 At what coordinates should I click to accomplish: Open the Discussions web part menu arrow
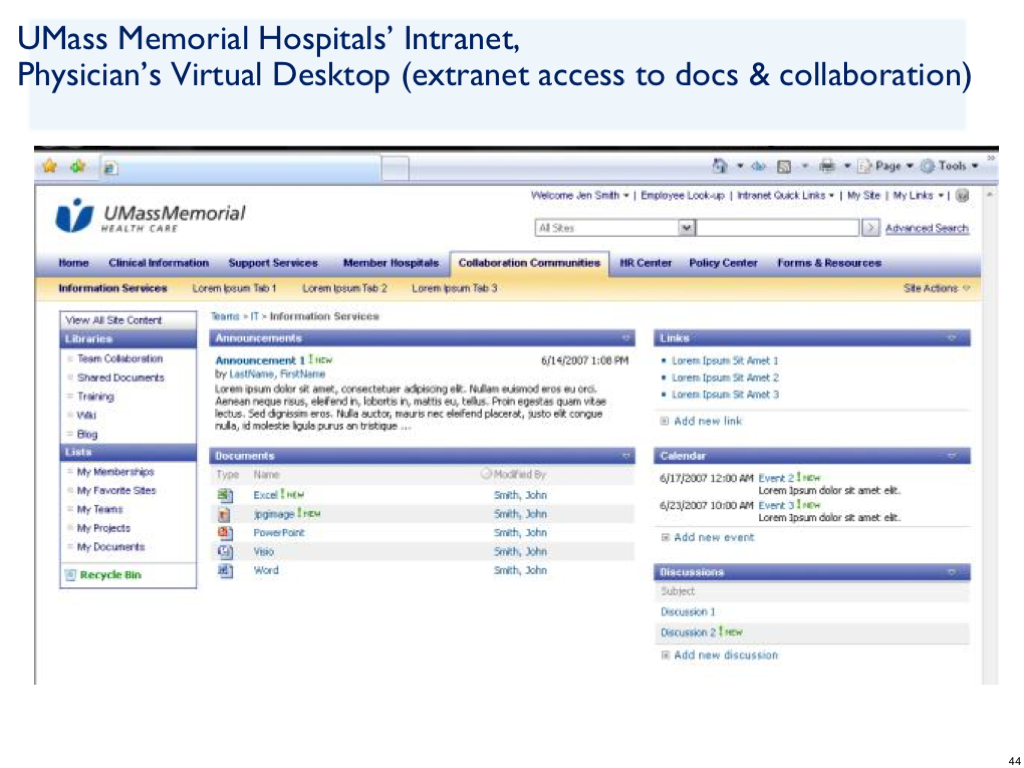952,572
